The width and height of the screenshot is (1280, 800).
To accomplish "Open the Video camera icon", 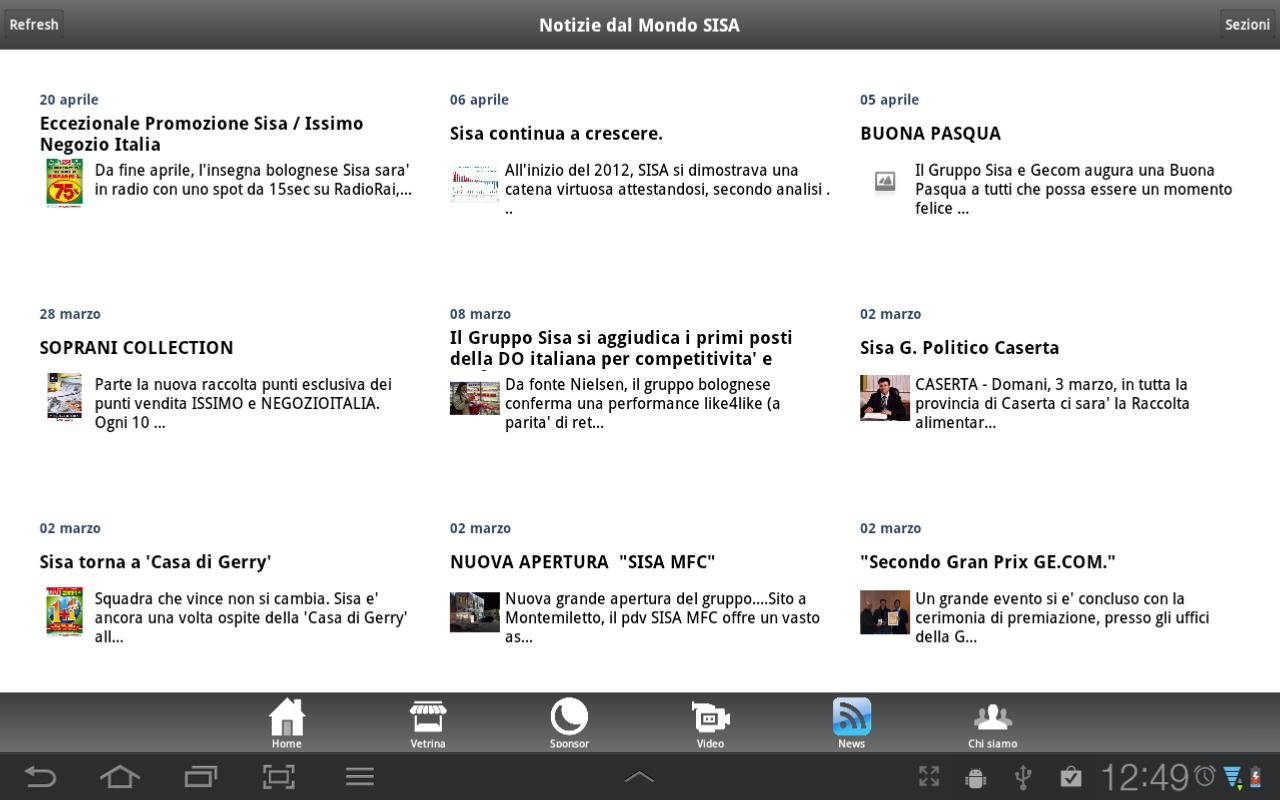I will pos(710,718).
